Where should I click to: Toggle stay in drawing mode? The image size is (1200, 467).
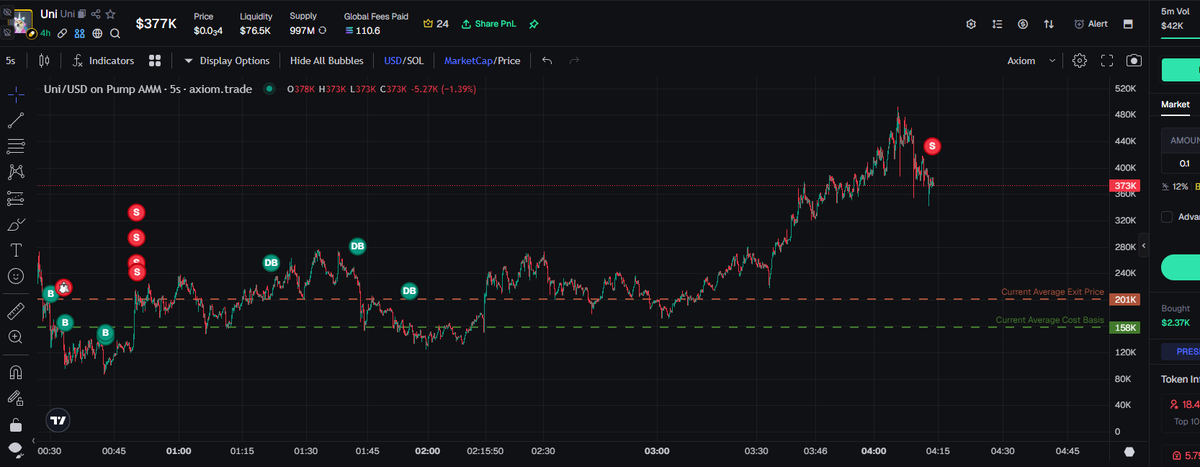click(x=16, y=399)
